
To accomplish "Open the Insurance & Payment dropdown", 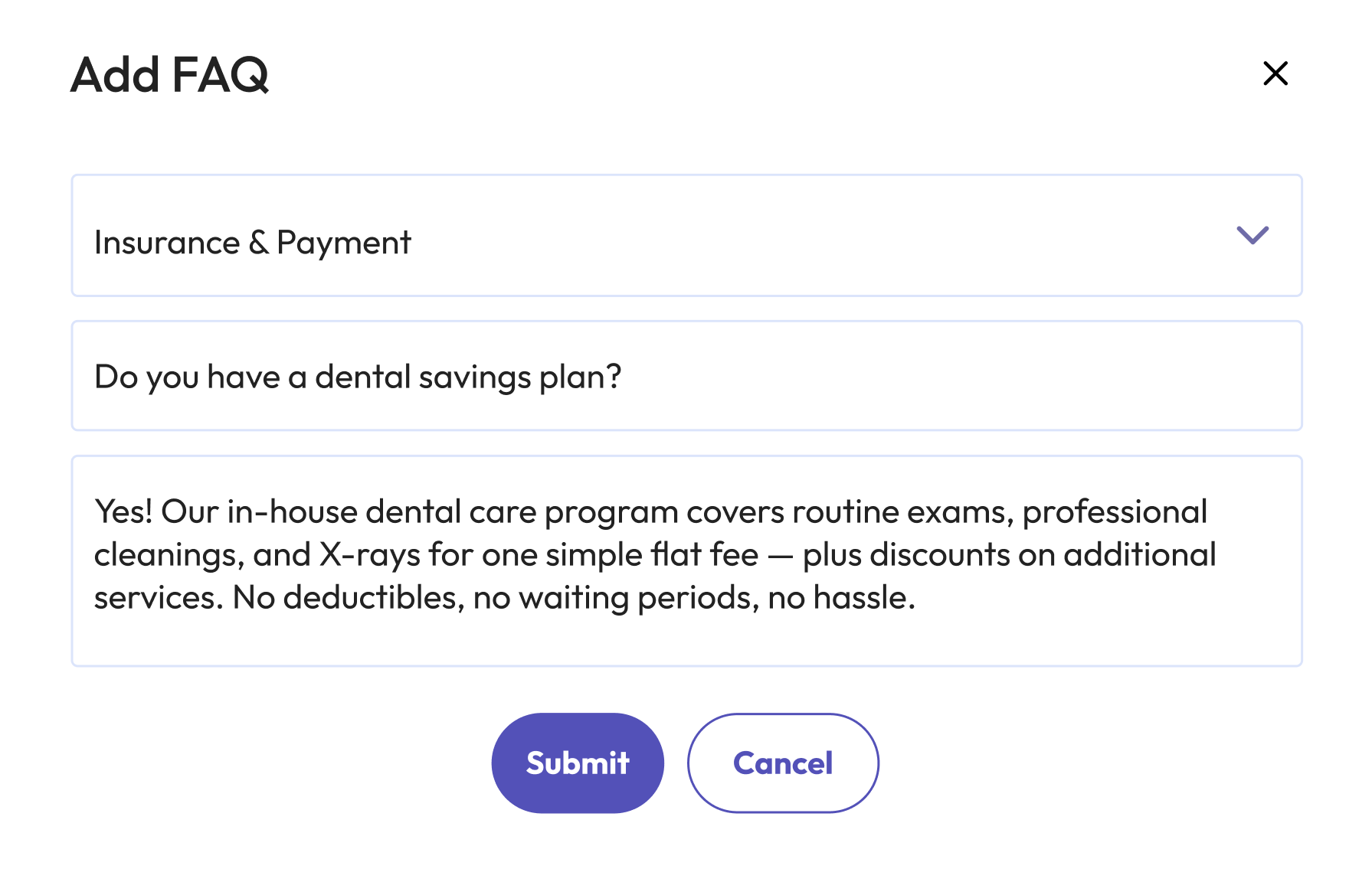I will pyautogui.click(x=686, y=235).
